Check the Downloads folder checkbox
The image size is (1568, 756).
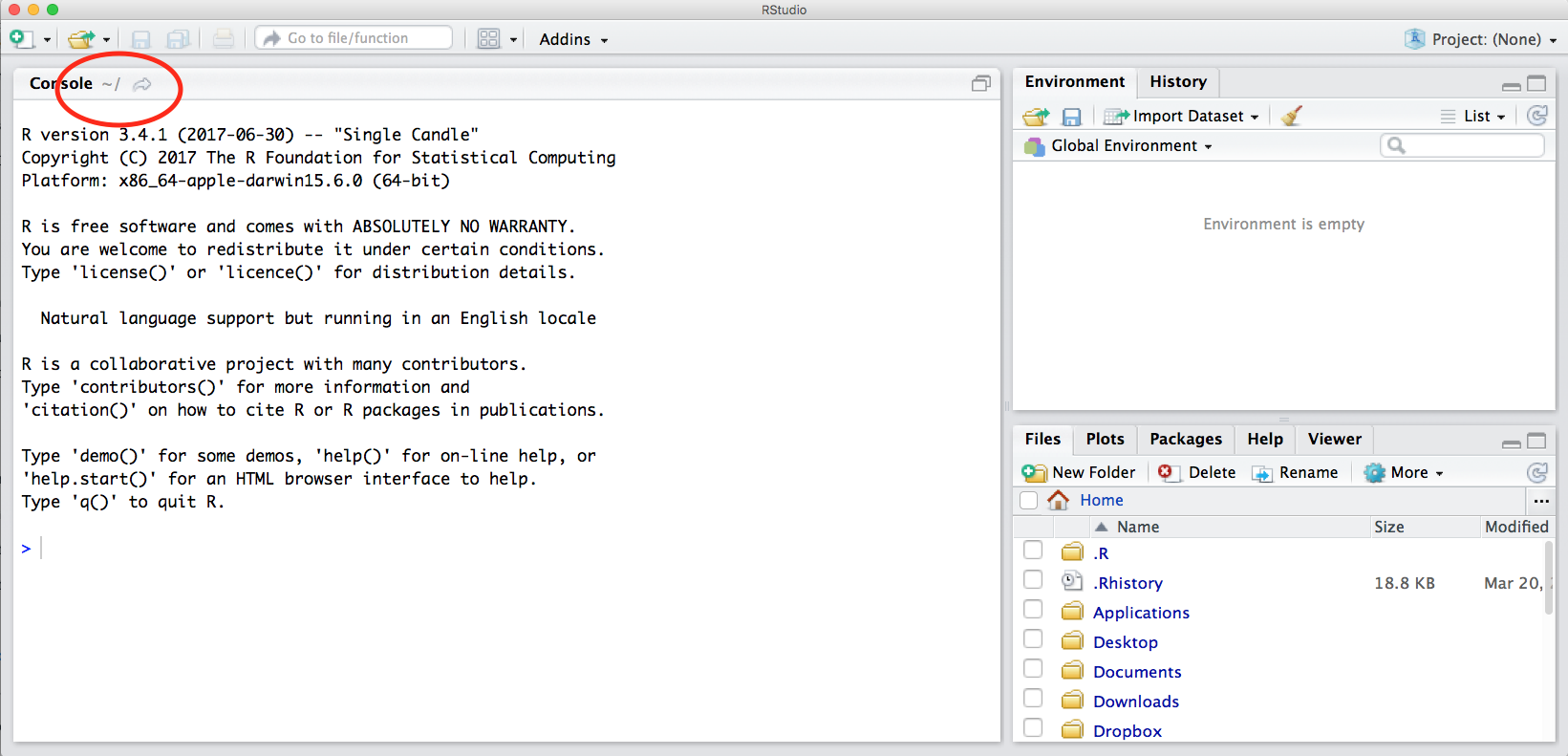pos(1033,699)
